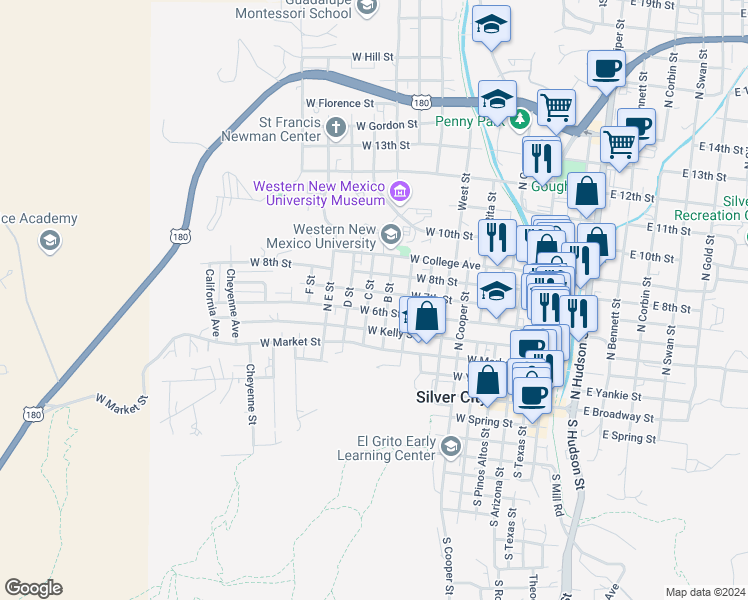
Task: Click the F St label
Action: pyautogui.click(x=310, y=285)
